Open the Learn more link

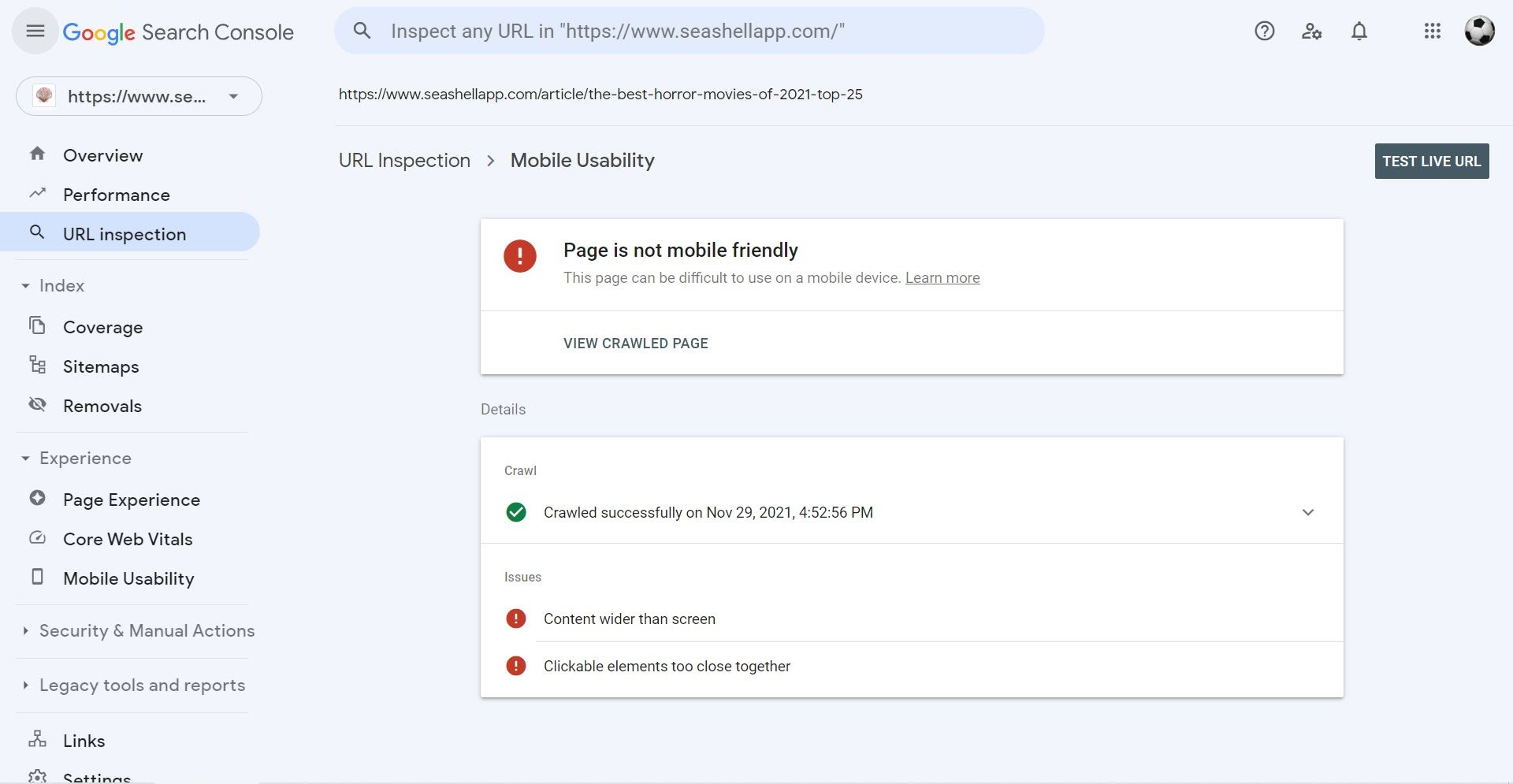[942, 277]
